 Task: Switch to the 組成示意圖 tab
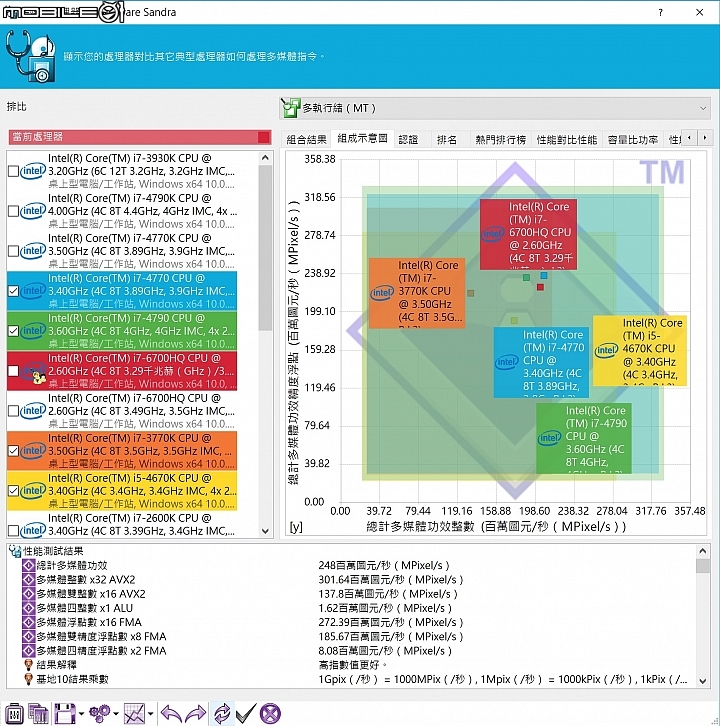tap(362, 138)
